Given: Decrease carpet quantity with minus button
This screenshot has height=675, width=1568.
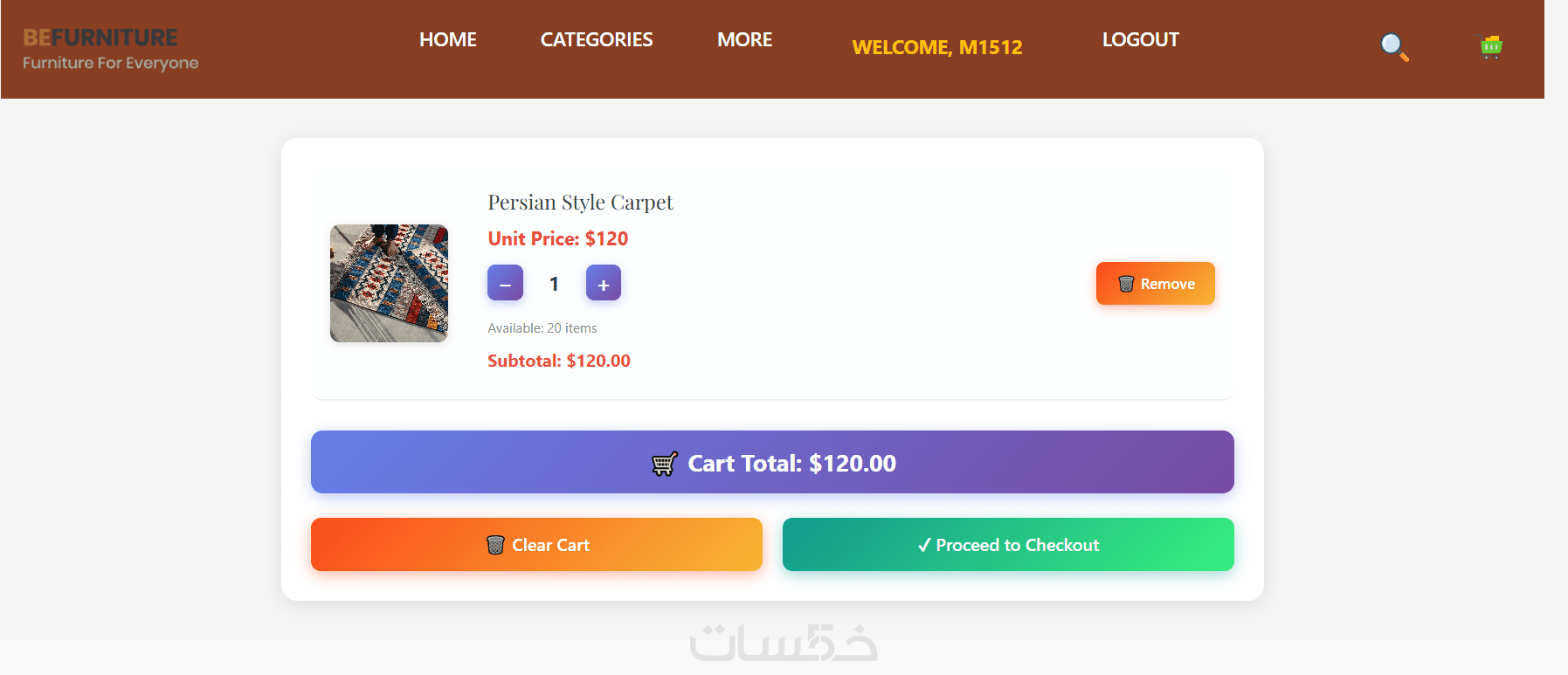Looking at the screenshot, I should [505, 283].
